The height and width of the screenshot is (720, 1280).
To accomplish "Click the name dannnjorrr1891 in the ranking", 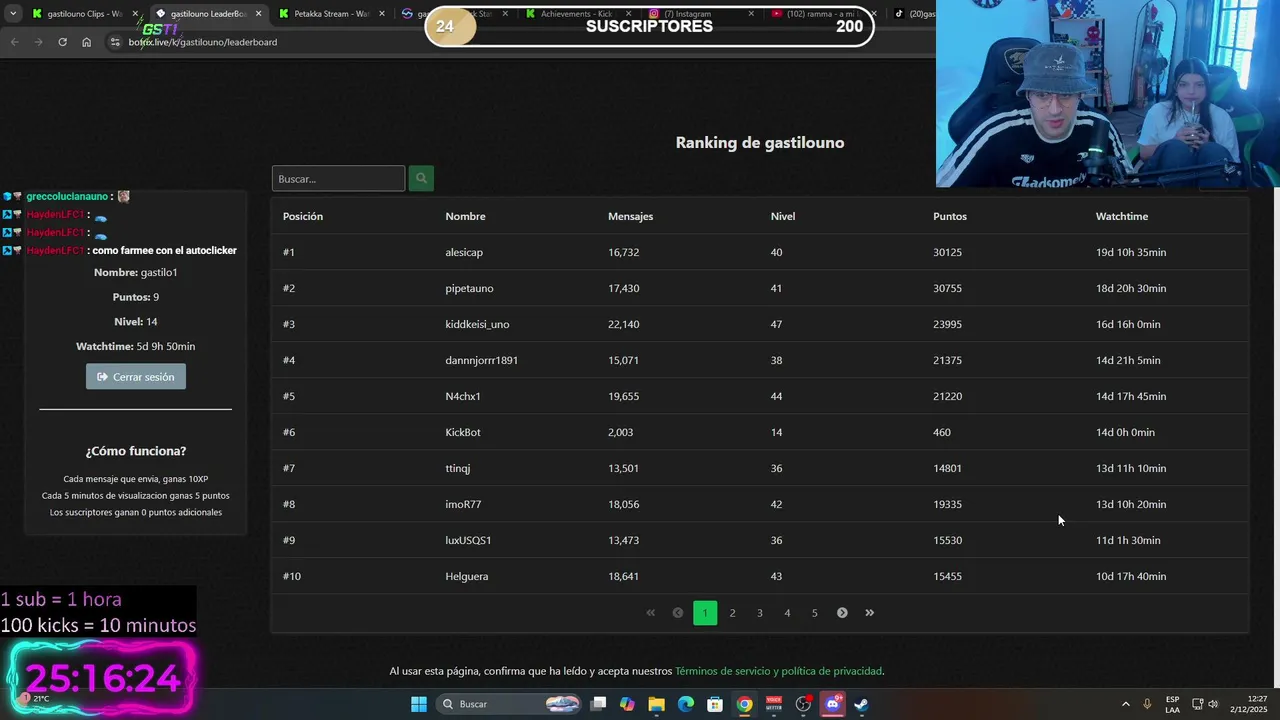I will click(x=482, y=360).
